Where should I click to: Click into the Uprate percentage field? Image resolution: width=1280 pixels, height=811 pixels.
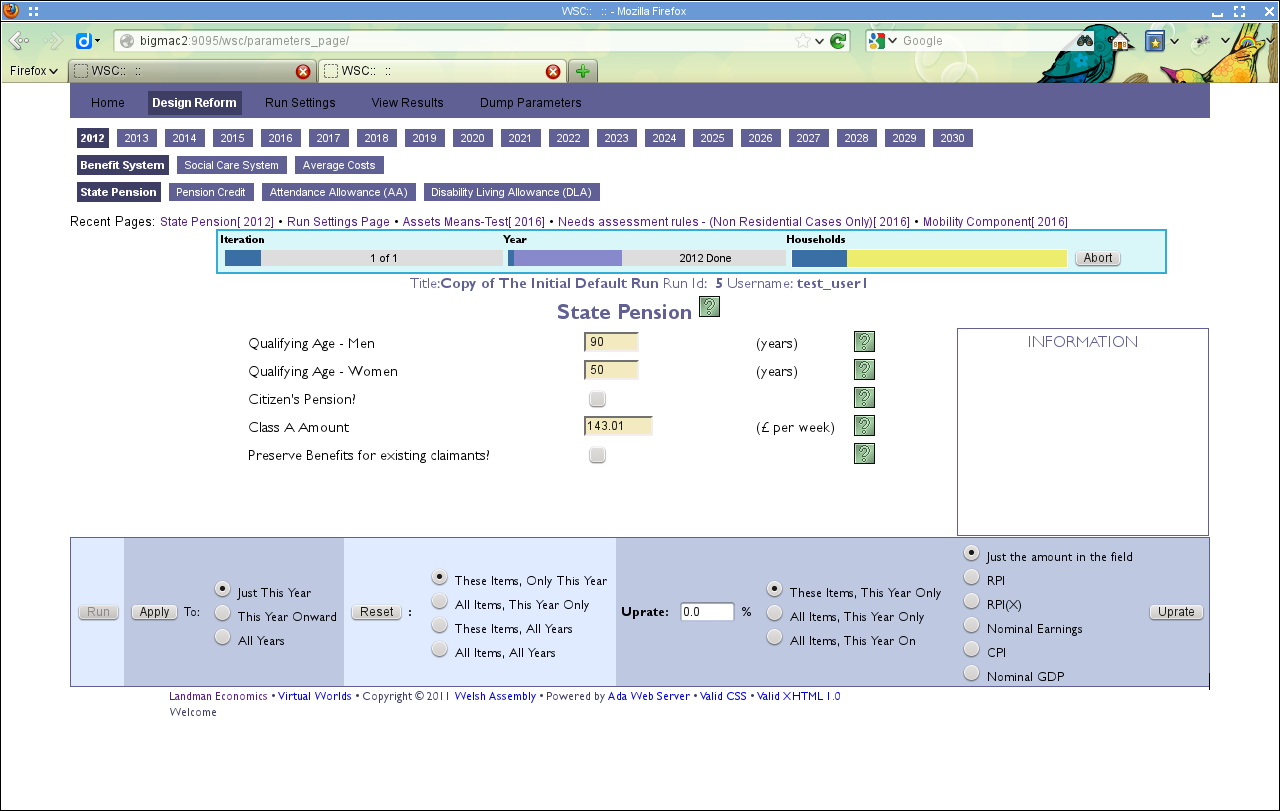pyautogui.click(x=707, y=612)
